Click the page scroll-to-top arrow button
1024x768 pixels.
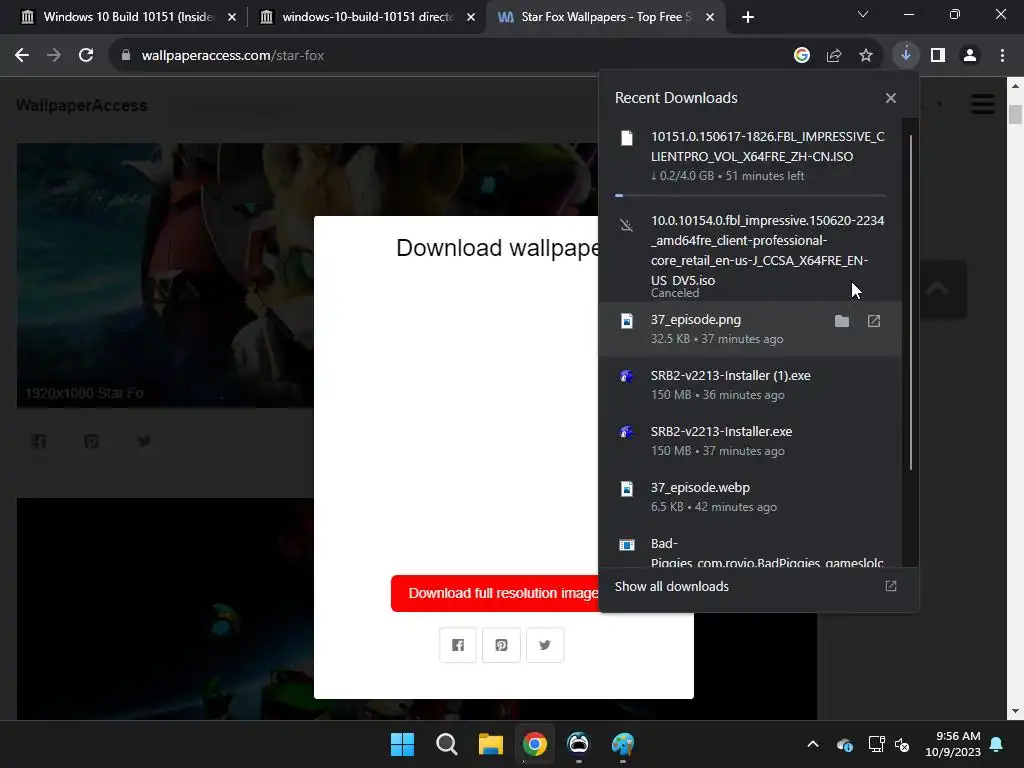pyautogui.click(x=938, y=289)
